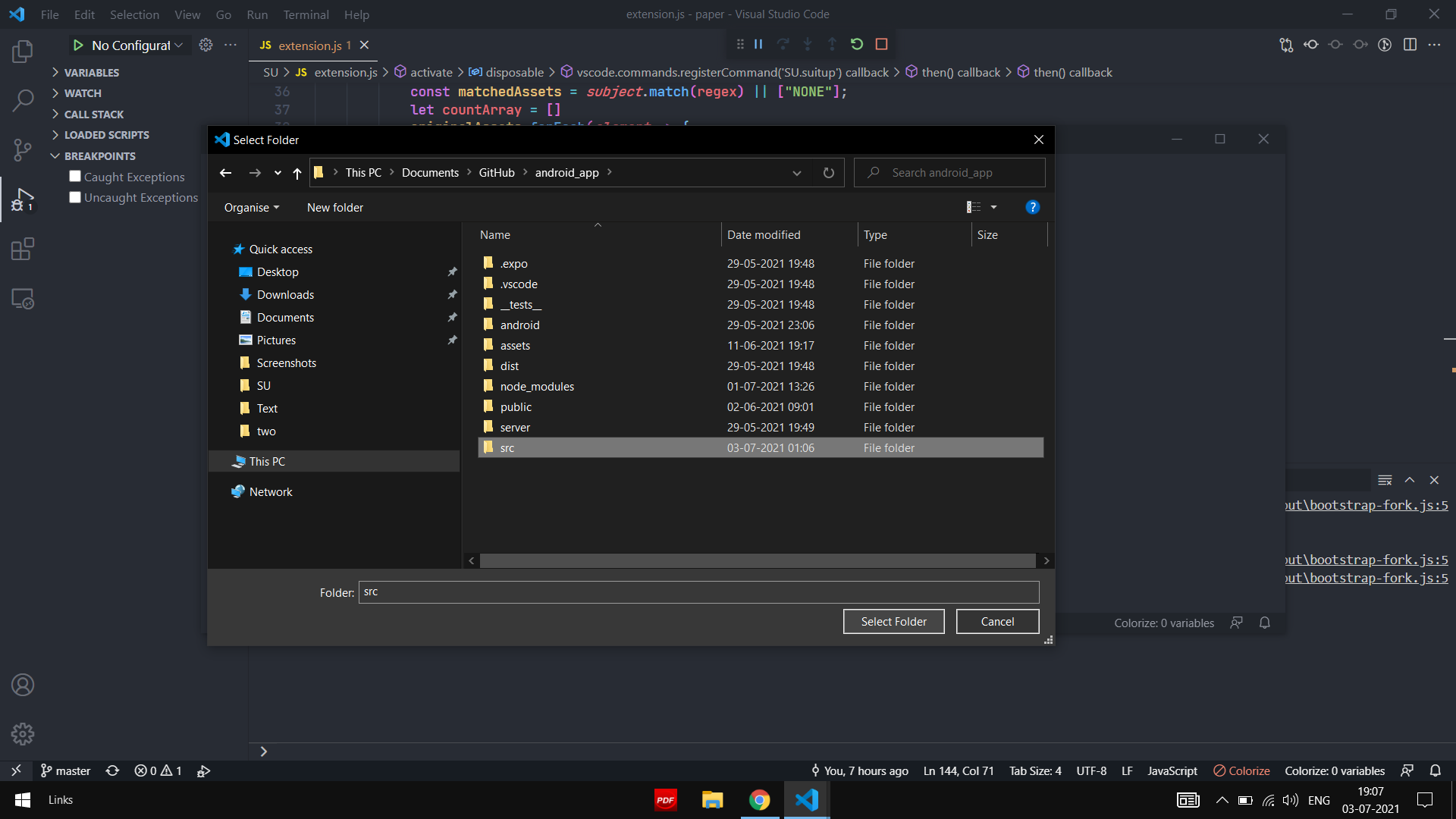Click the master branch in status bar
This screenshot has width=1456, height=819.
click(65, 770)
